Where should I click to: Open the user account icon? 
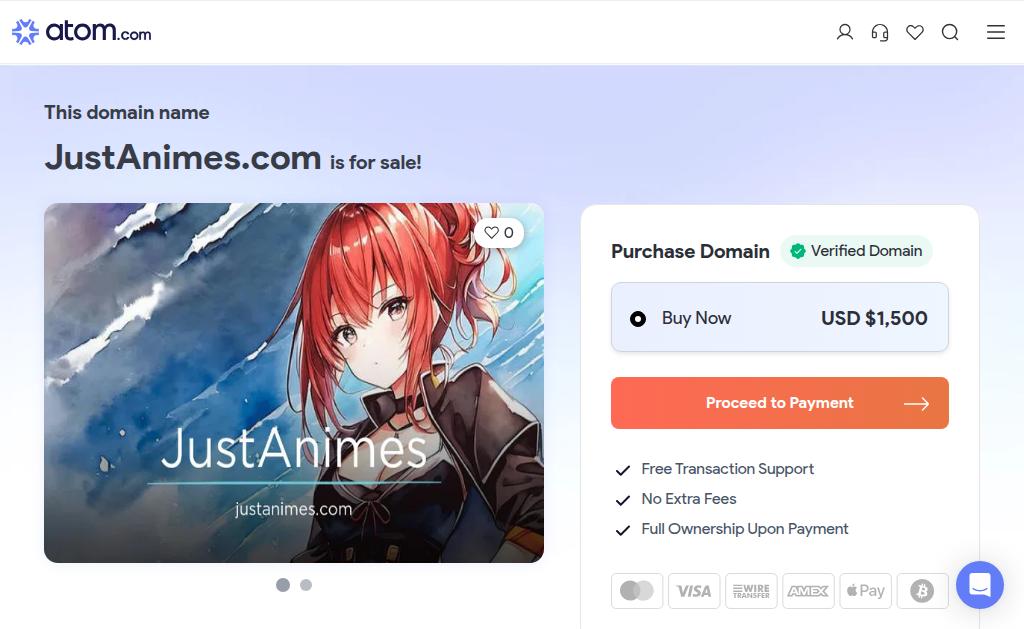point(844,32)
